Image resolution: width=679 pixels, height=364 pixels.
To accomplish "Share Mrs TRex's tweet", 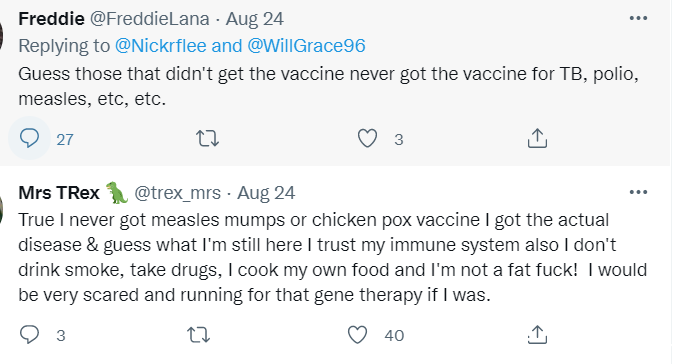I will tap(537, 335).
